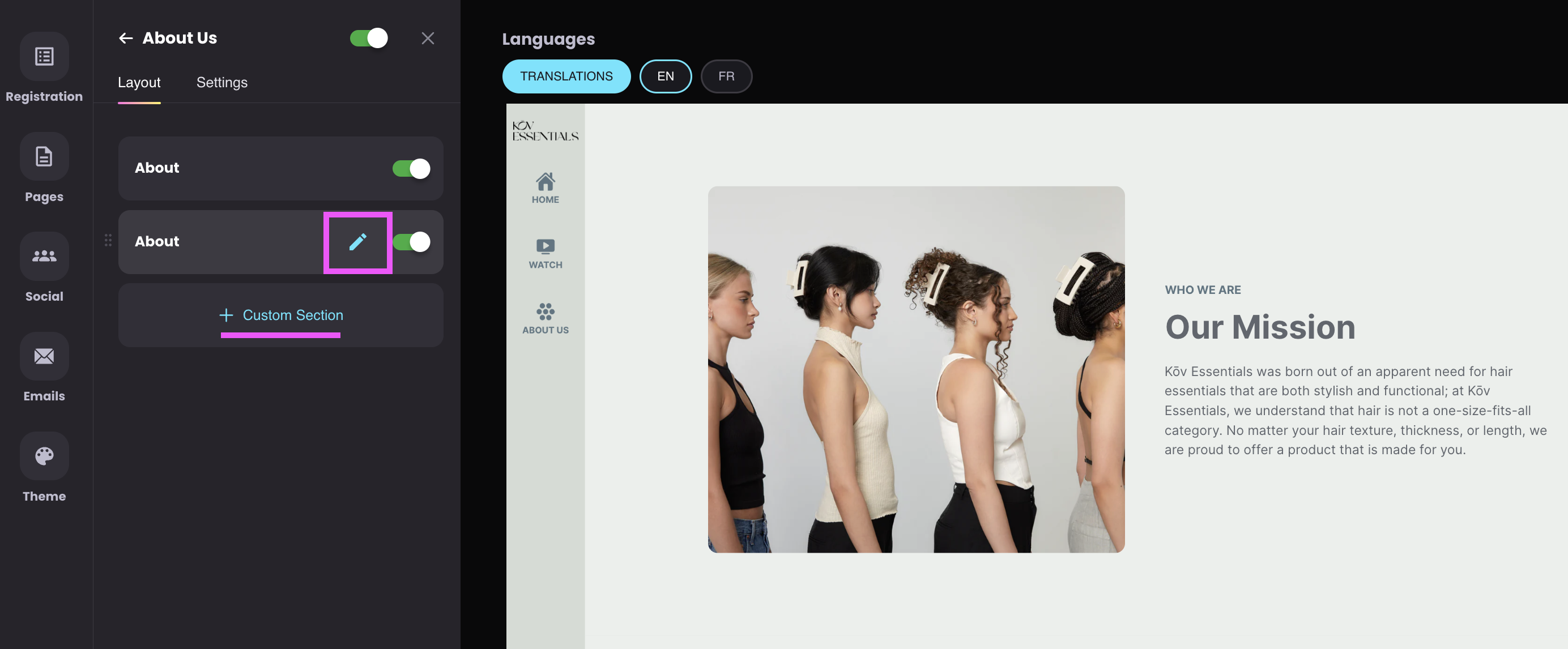The image size is (1568, 649).
Task: Select the FR language
Action: 726,76
